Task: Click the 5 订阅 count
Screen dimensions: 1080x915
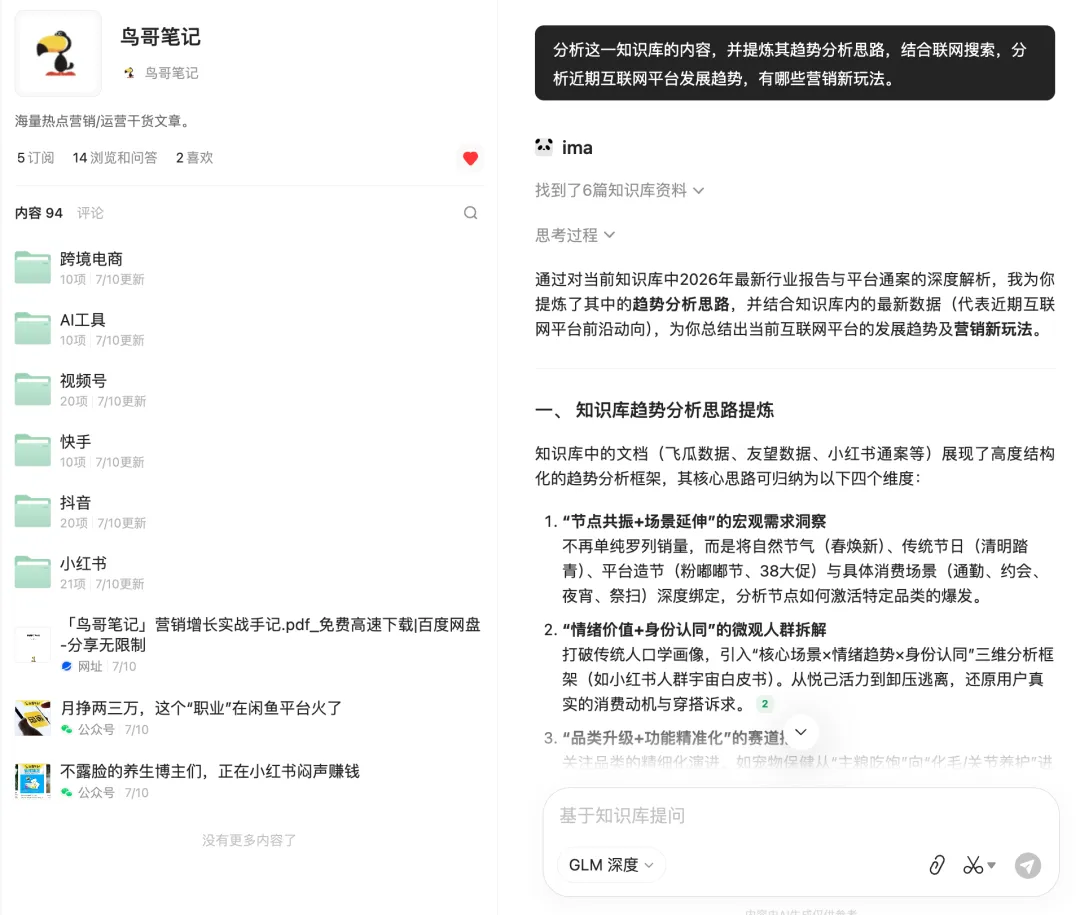Action: pos(35,158)
